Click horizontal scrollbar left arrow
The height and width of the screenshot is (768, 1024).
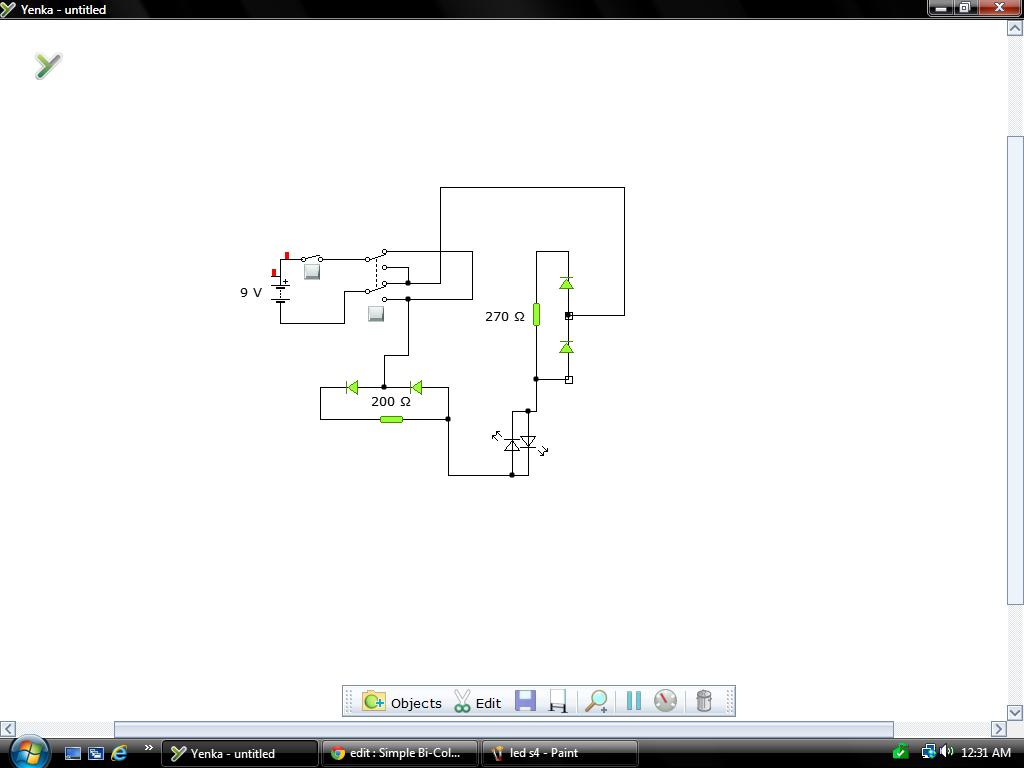8,728
